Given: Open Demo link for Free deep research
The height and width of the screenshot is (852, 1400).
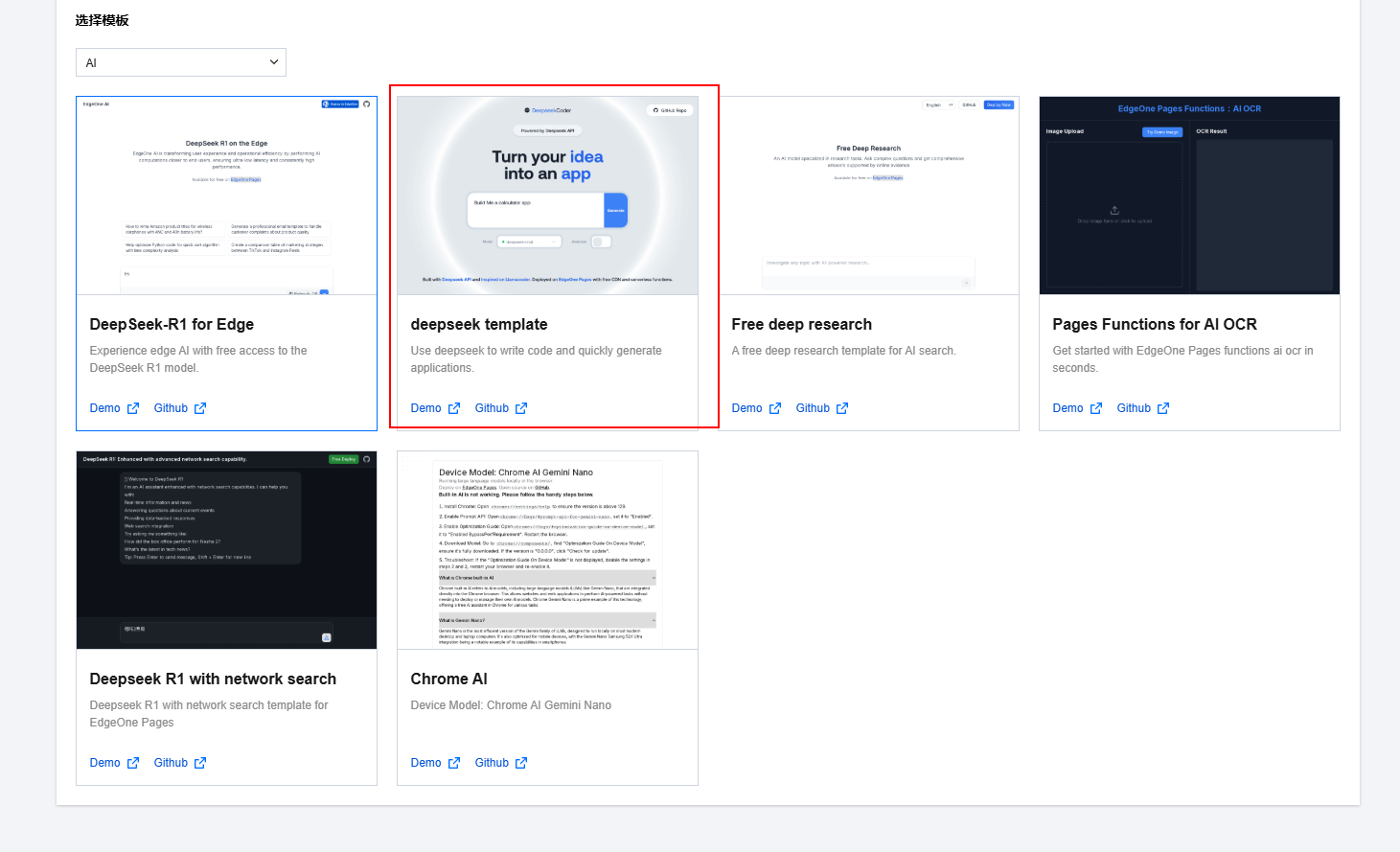Looking at the screenshot, I should [x=747, y=408].
